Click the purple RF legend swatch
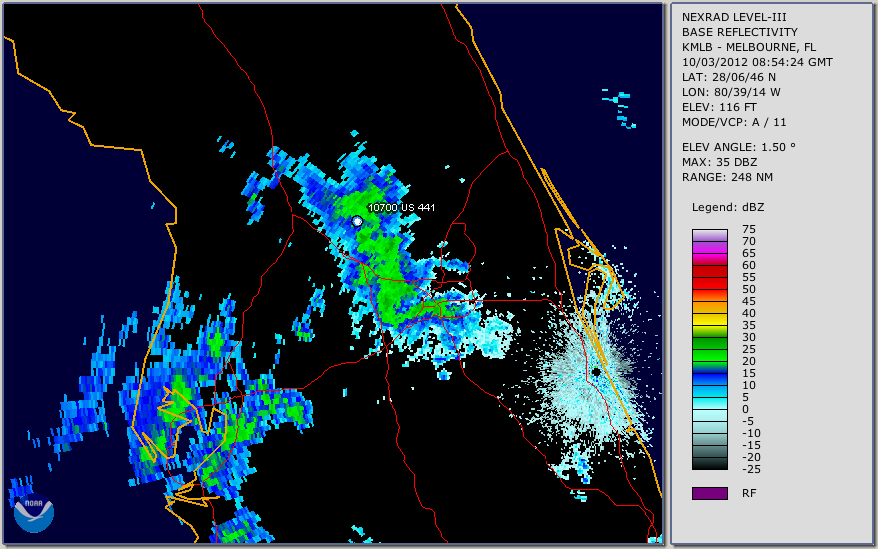Viewport: 878px width, 549px height. [709, 493]
